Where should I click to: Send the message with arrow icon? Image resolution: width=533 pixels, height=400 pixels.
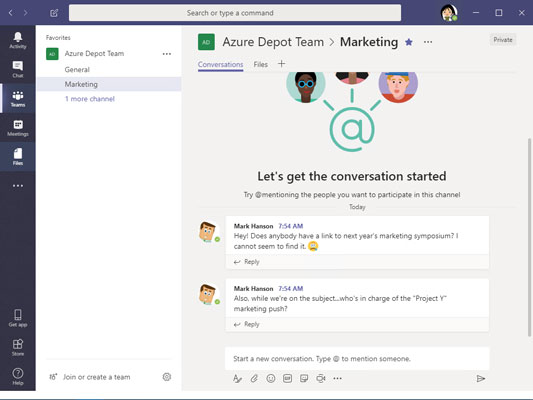pyautogui.click(x=481, y=378)
